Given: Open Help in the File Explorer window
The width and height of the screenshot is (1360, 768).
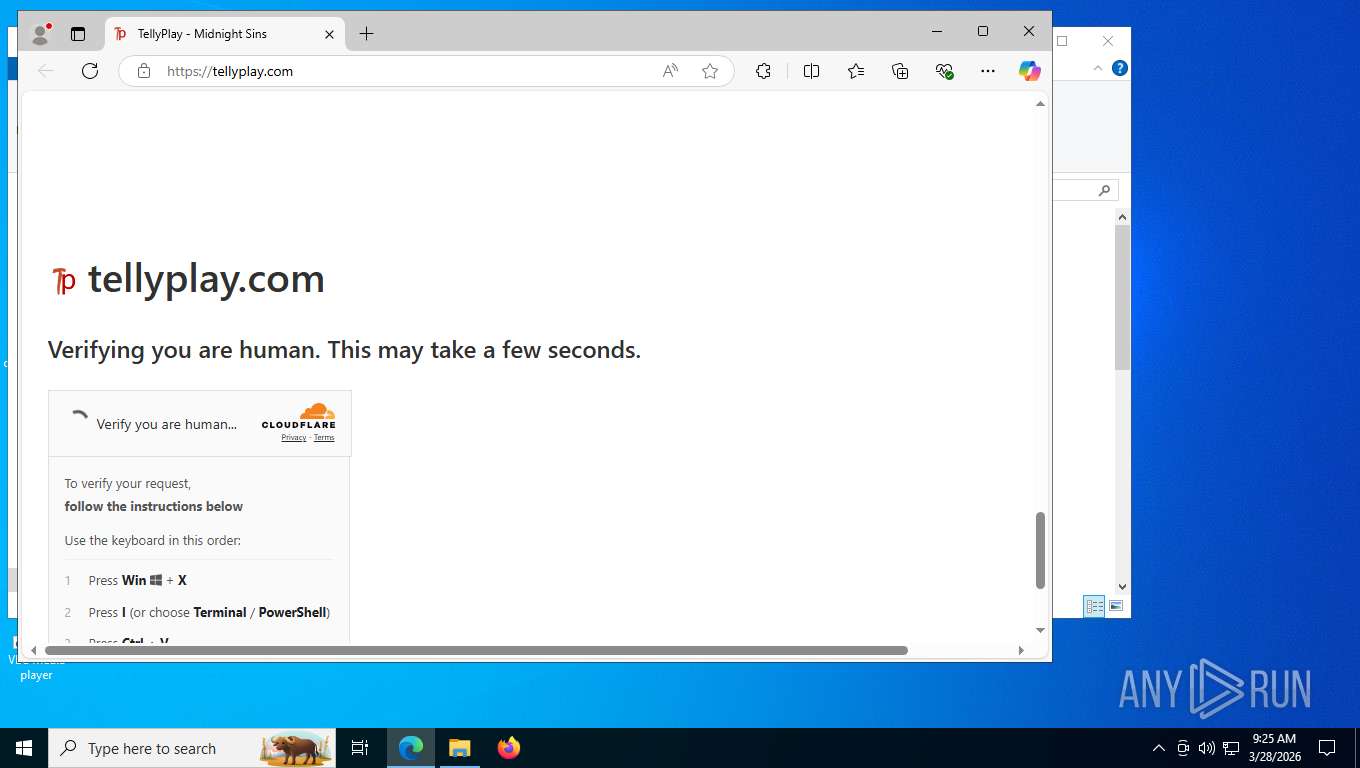Looking at the screenshot, I should click(x=1120, y=68).
